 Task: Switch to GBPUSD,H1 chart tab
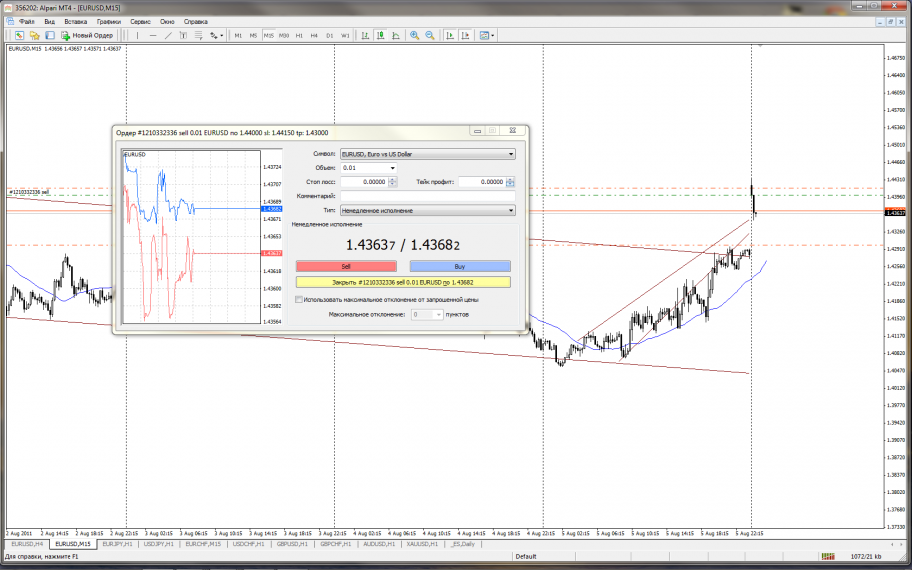(x=293, y=544)
